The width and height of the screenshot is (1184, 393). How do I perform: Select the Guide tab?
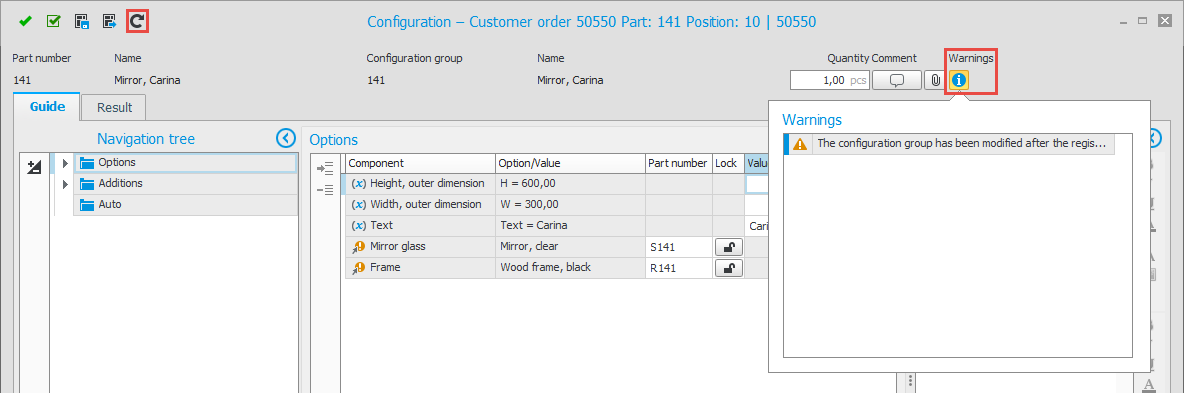pyautogui.click(x=47, y=107)
